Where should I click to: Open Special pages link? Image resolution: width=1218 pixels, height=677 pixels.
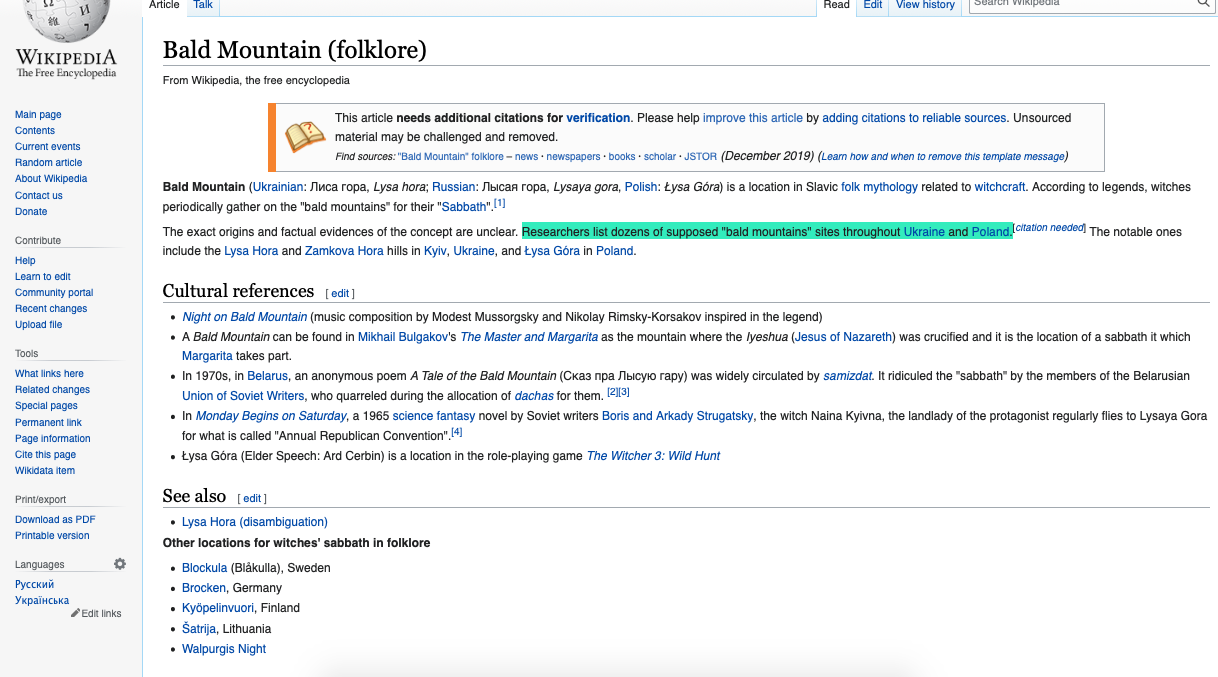coord(46,406)
